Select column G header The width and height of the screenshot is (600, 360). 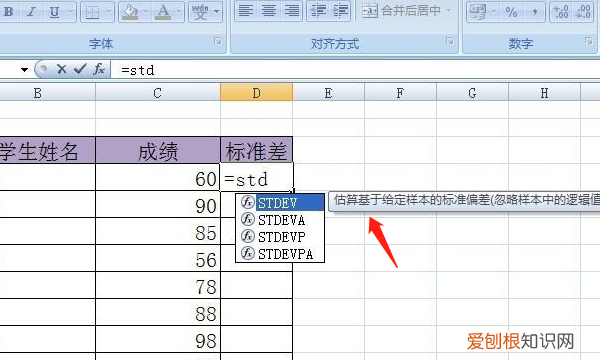pyautogui.click(x=472, y=93)
